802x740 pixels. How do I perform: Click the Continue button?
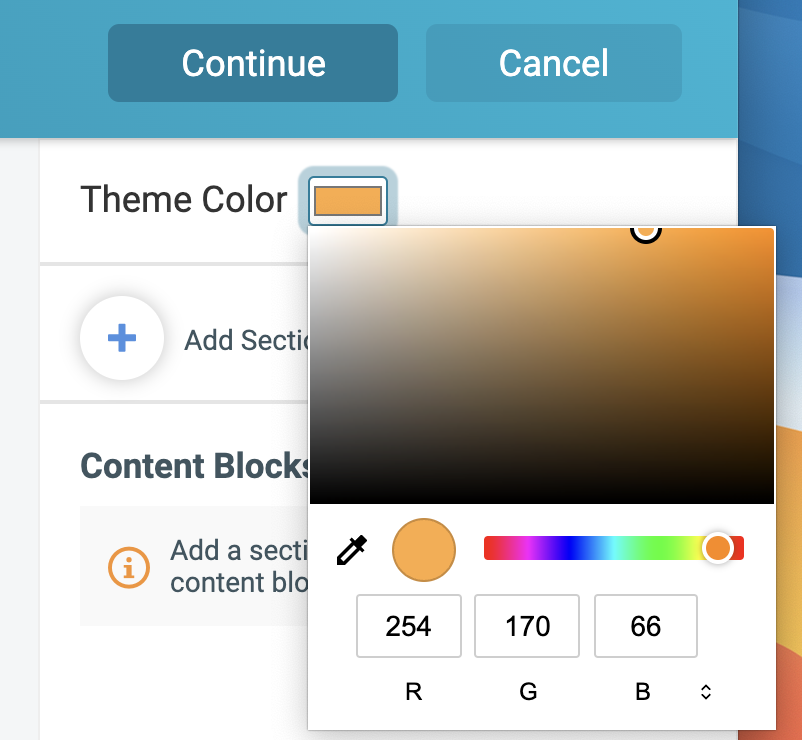coord(253,63)
